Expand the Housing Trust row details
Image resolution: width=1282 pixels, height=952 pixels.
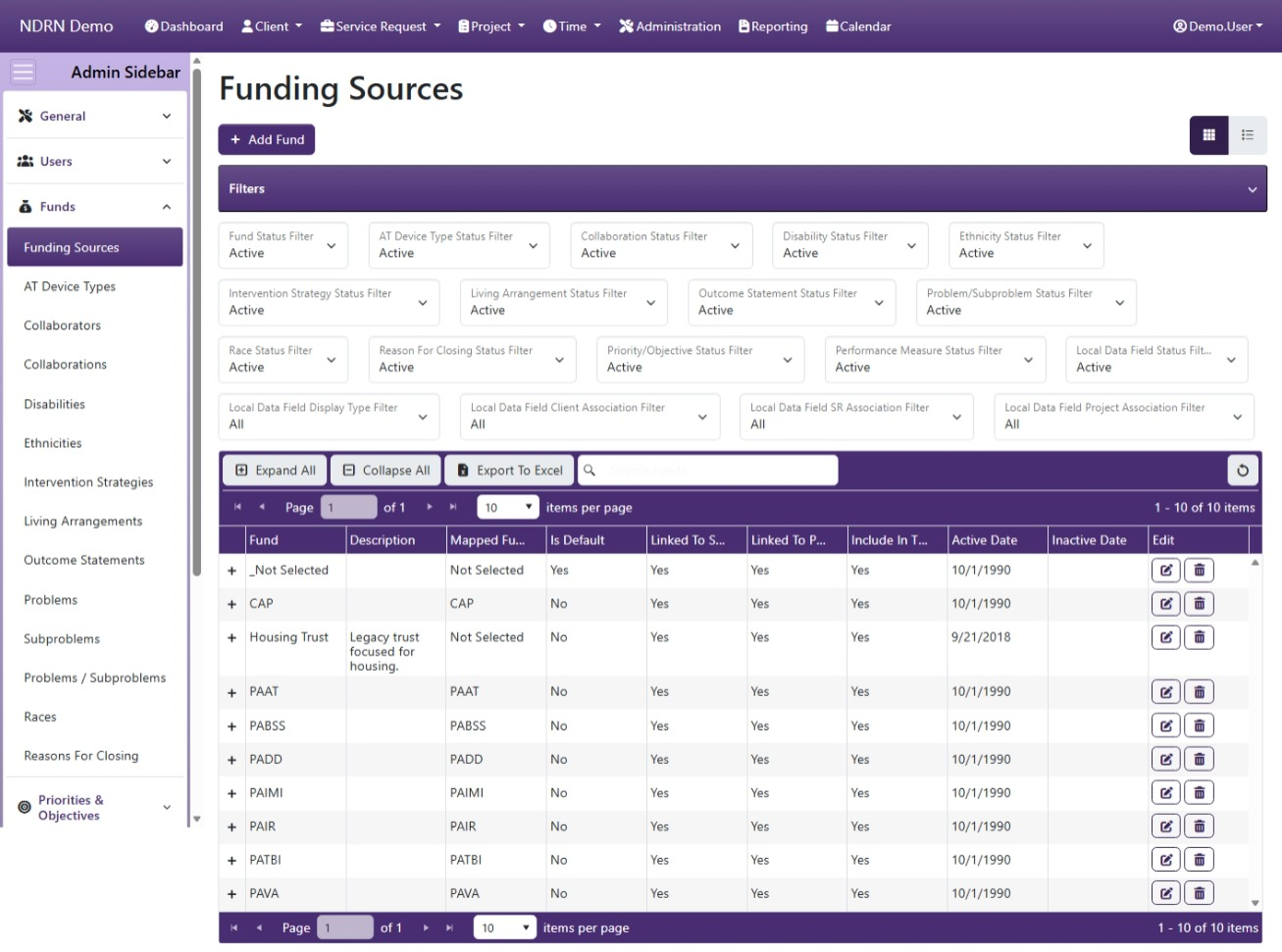coord(231,637)
